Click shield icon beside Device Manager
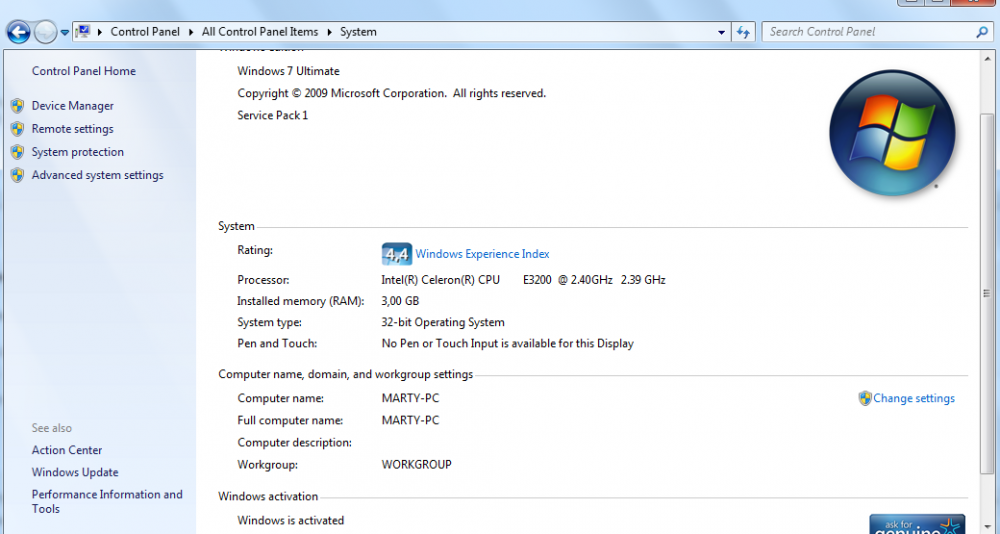The height and width of the screenshot is (534, 1000). click(17, 106)
